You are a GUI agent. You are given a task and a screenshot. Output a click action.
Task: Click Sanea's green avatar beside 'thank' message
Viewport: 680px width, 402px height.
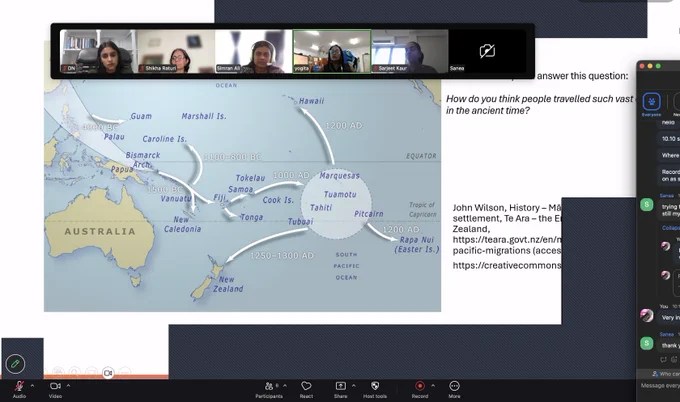coord(647,343)
